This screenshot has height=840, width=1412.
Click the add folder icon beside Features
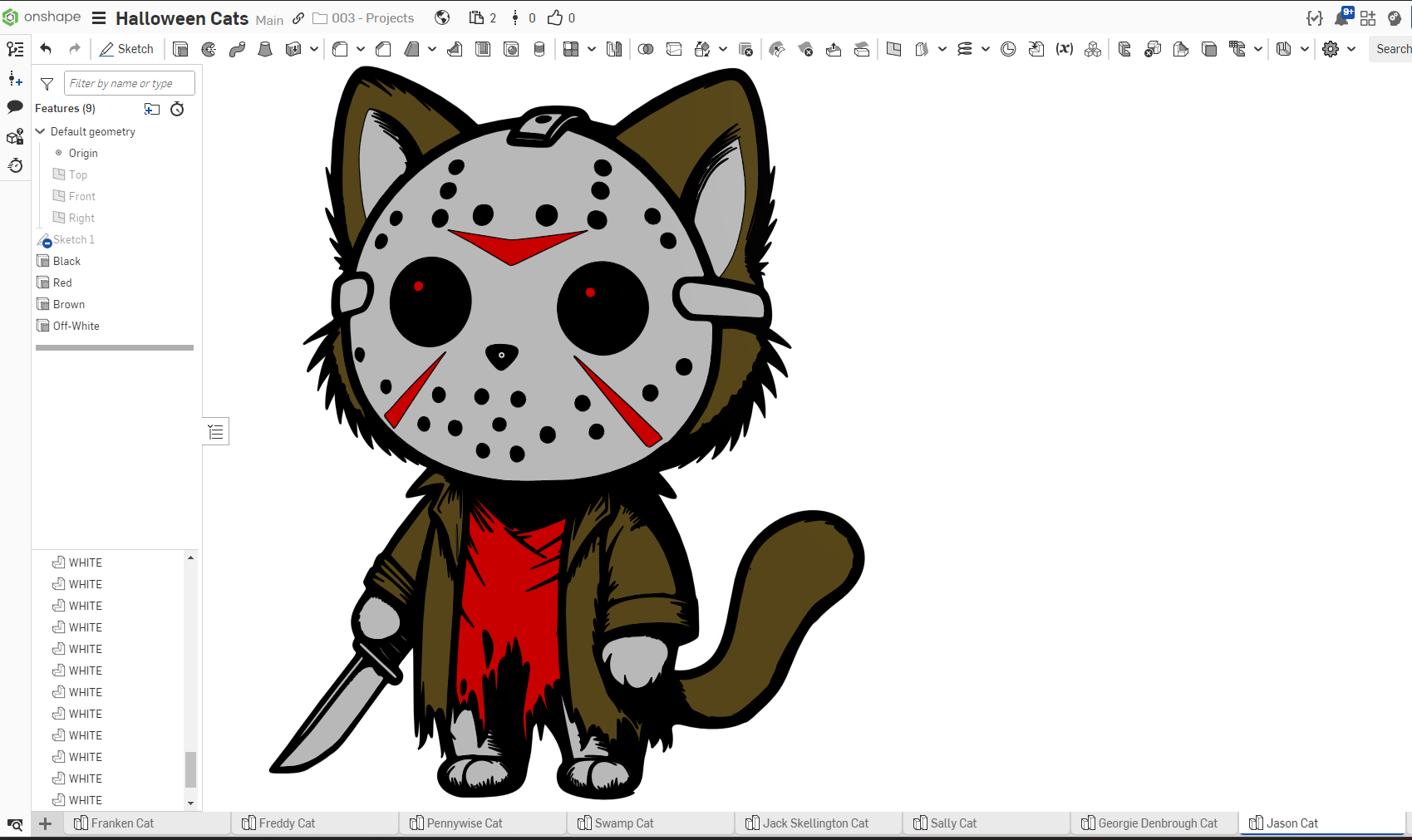[151, 109]
